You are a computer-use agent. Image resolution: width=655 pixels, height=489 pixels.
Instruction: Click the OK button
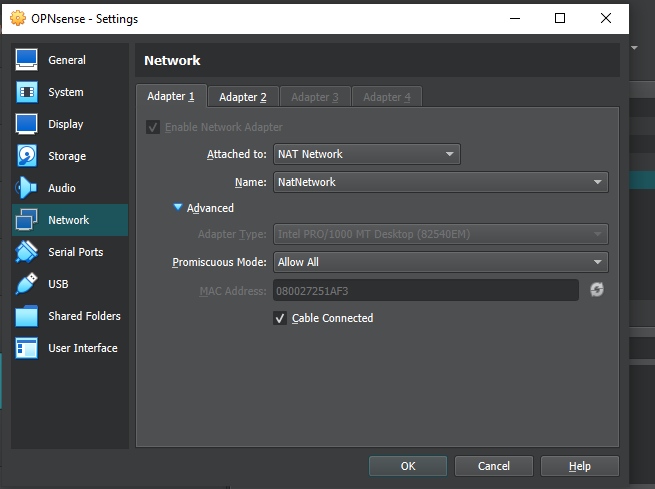pyautogui.click(x=408, y=466)
